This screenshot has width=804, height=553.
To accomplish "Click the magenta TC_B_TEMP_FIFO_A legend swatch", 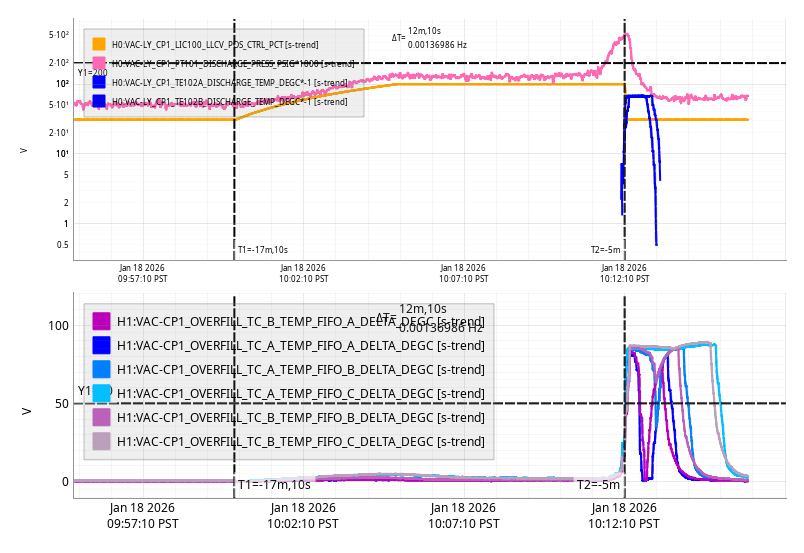I will [101, 321].
